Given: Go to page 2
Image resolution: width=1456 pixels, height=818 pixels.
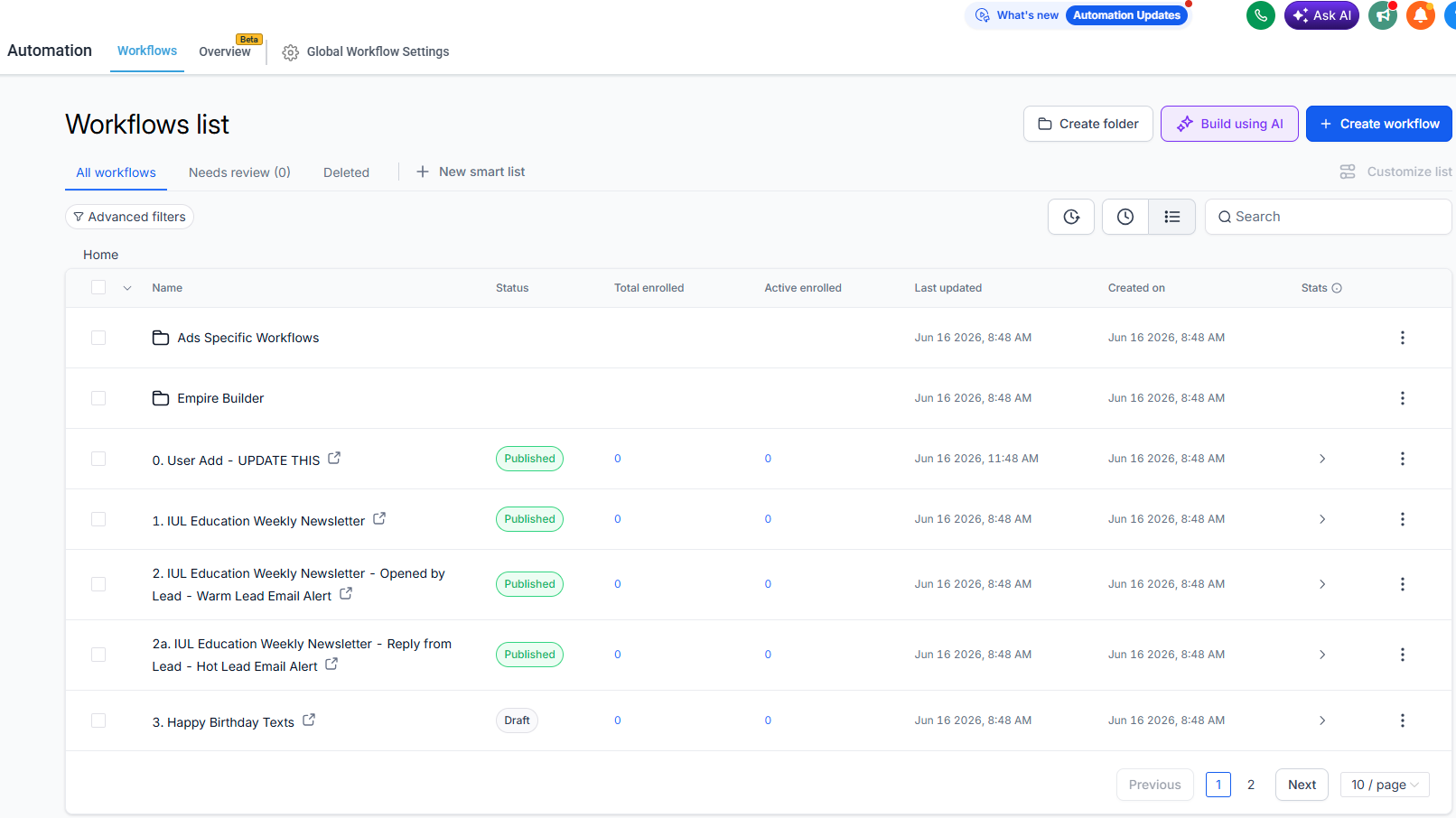Looking at the screenshot, I should click(1251, 785).
